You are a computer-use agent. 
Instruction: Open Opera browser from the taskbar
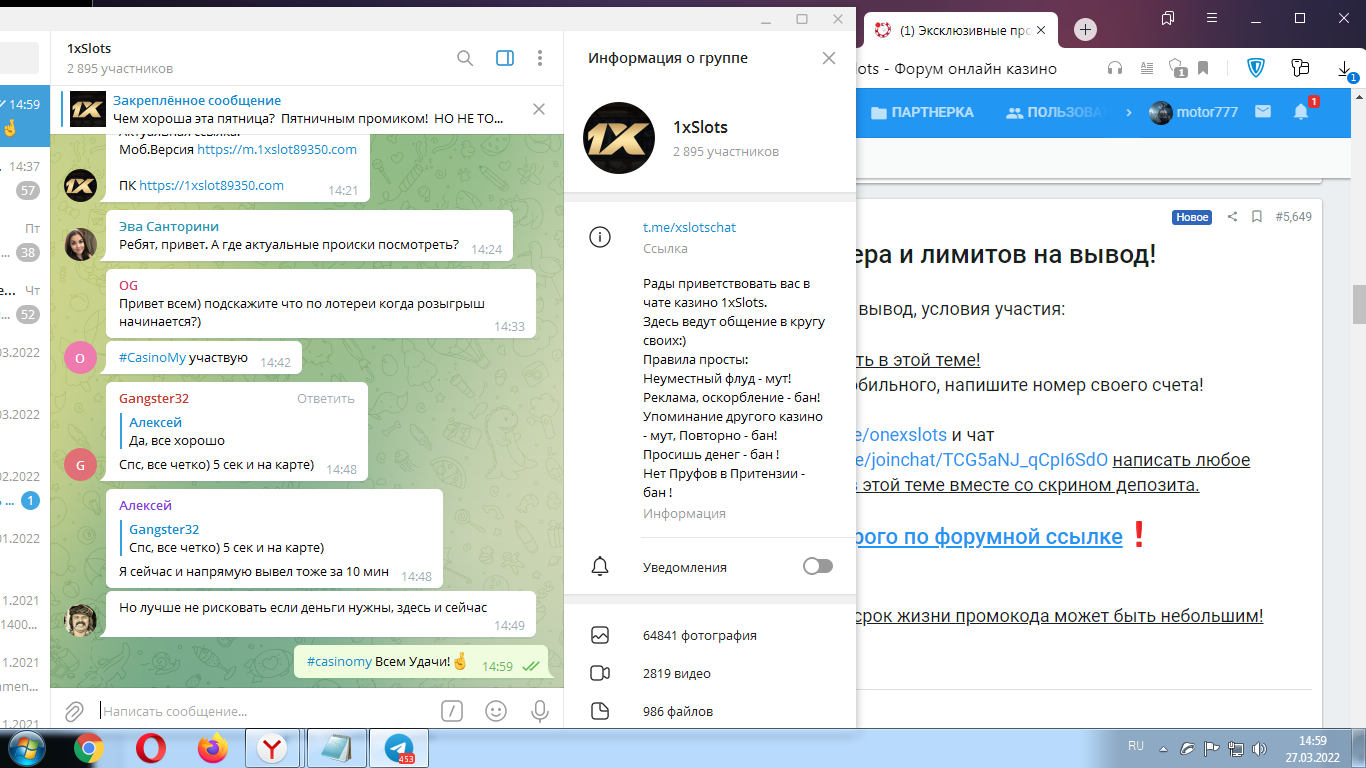click(x=151, y=748)
